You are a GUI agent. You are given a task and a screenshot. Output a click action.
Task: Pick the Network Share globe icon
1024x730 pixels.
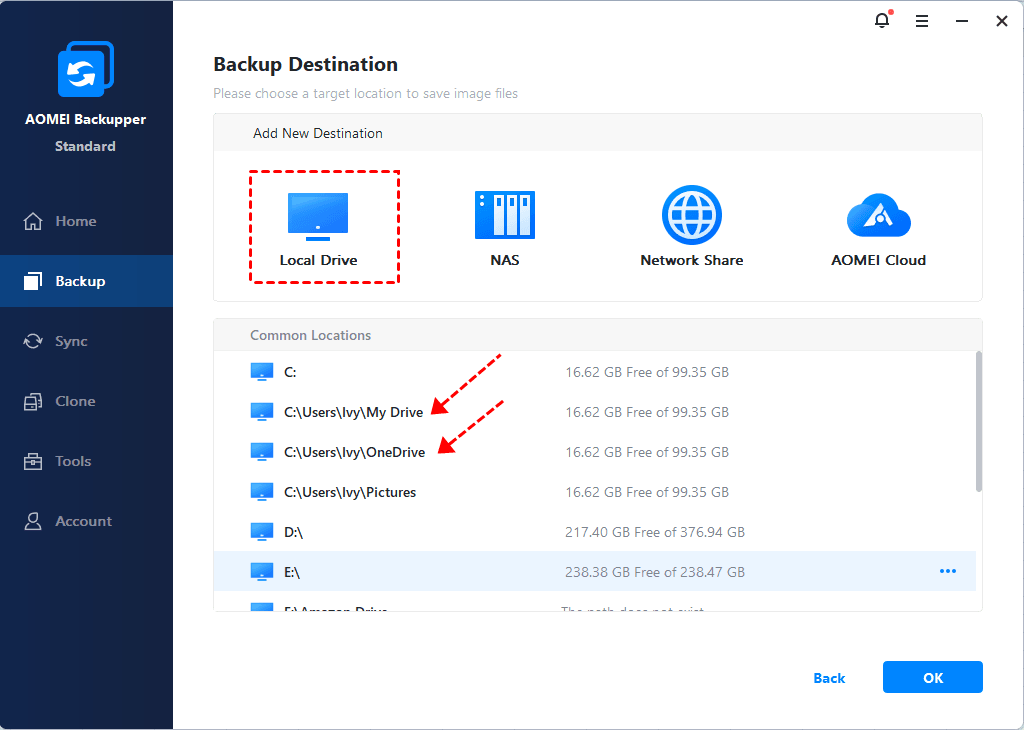(x=691, y=215)
